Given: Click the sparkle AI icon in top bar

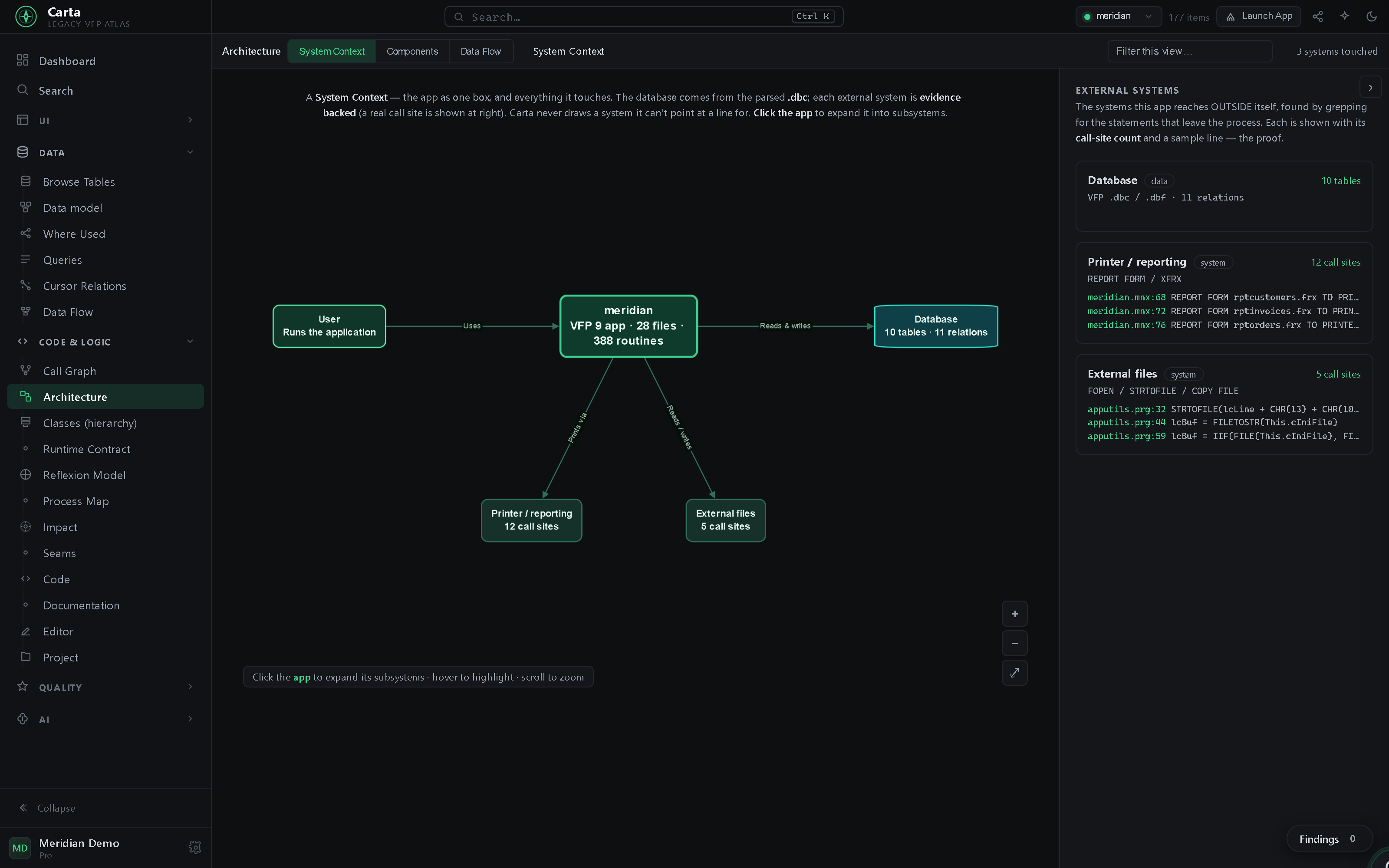Looking at the screenshot, I should (x=1345, y=16).
